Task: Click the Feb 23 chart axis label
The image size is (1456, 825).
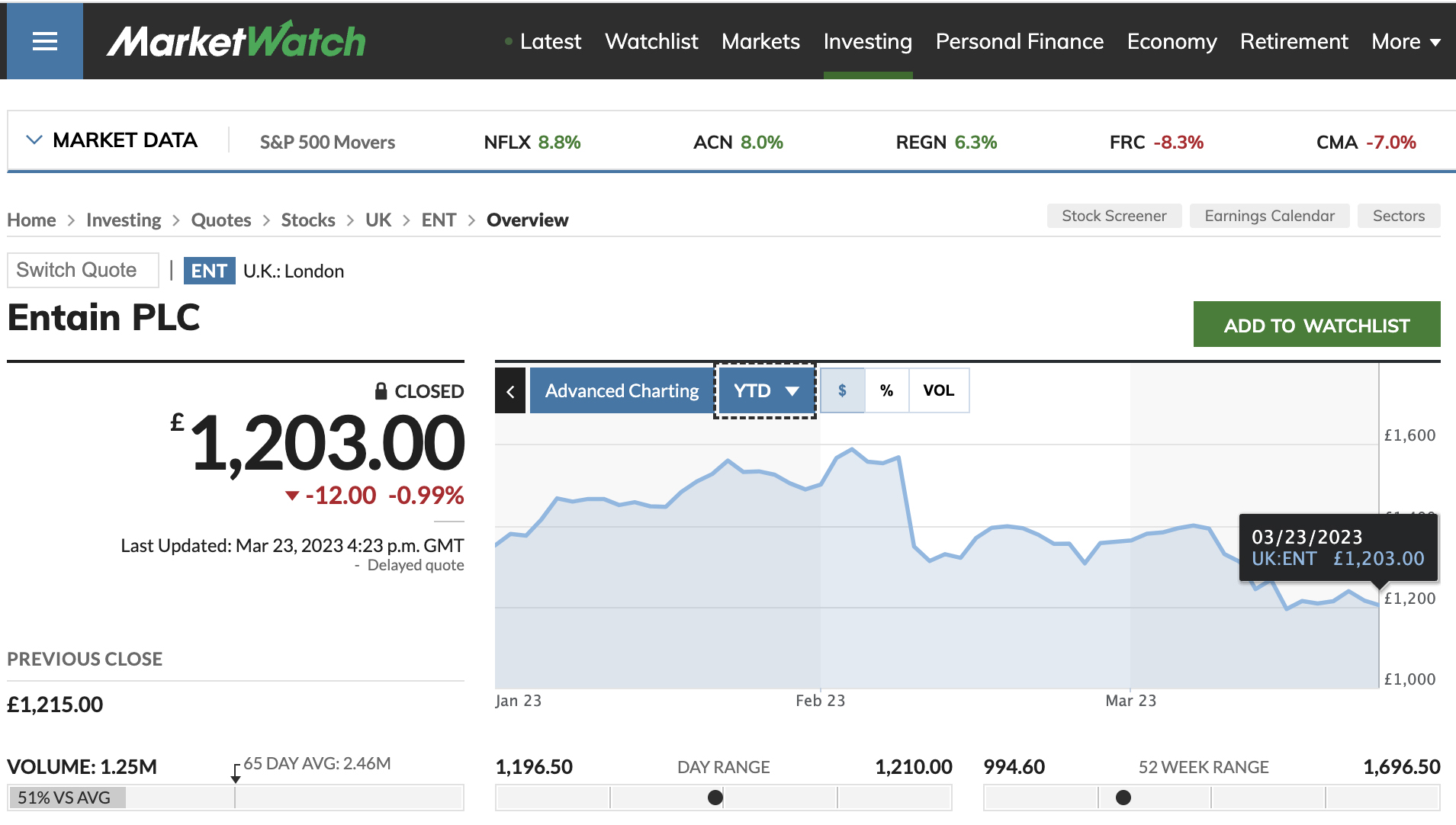Action: (x=820, y=701)
